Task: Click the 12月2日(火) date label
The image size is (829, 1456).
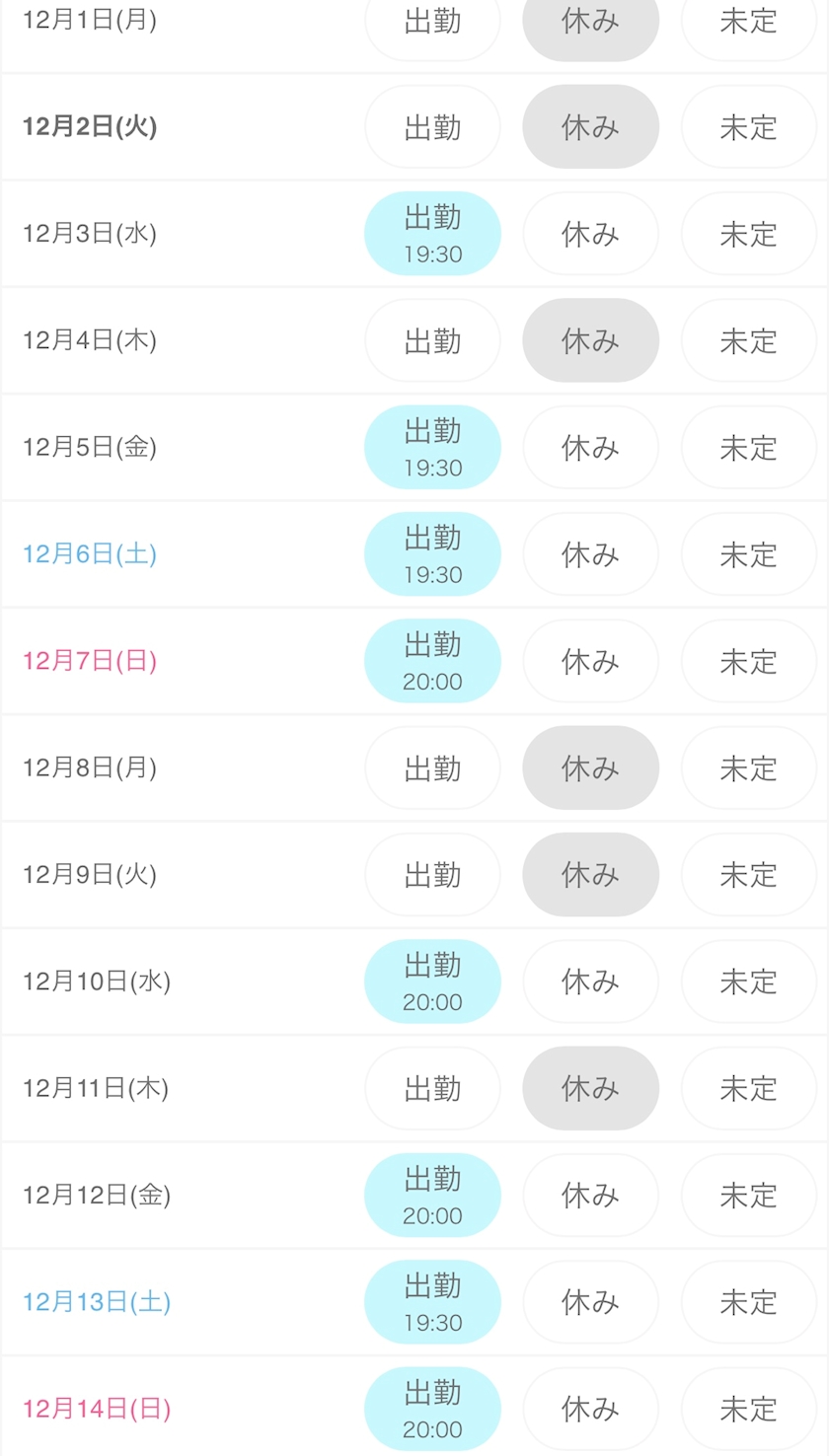Action: [x=90, y=127]
